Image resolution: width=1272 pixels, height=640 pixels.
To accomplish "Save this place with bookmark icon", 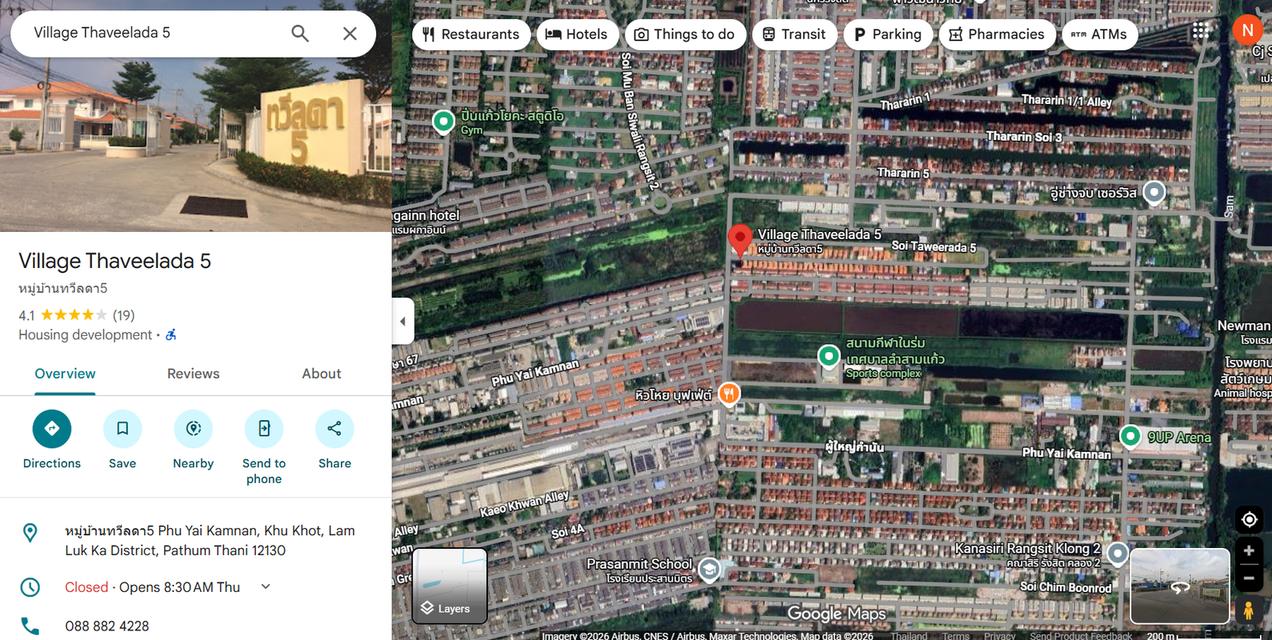I will coord(122,429).
